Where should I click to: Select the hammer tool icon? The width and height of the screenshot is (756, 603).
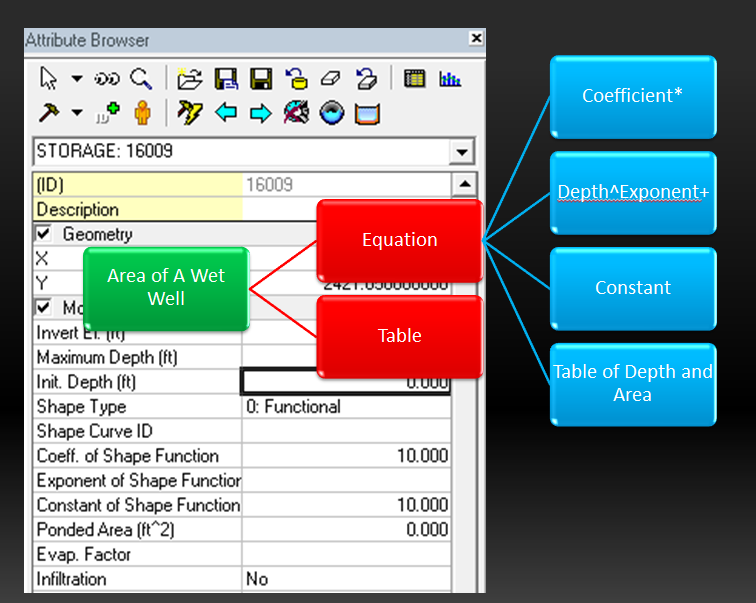(49, 113)
